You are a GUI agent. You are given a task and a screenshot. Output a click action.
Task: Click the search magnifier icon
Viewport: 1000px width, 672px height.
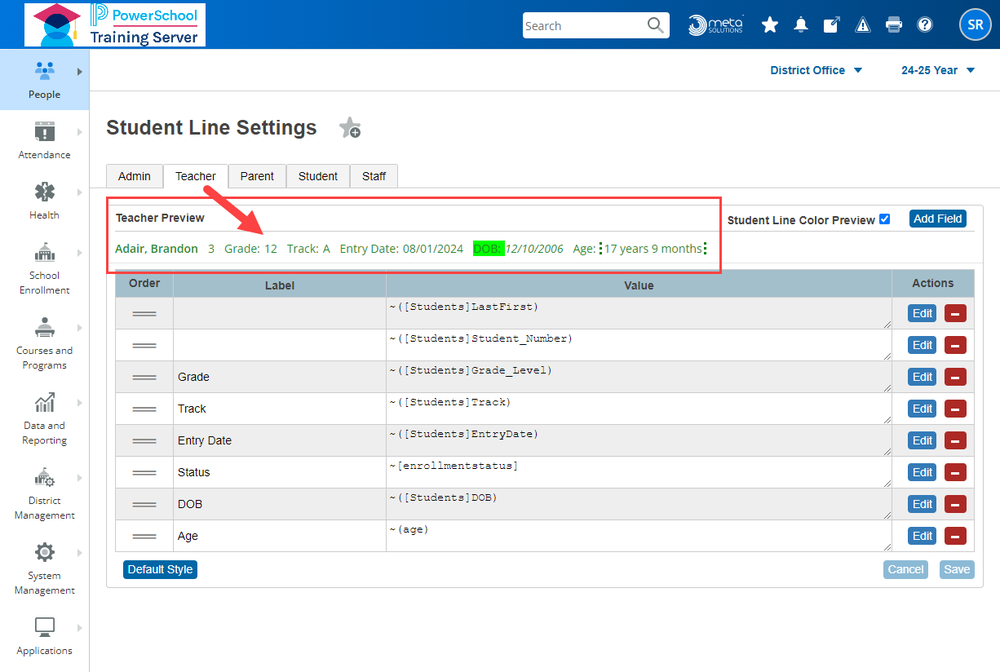coord(655,26)
